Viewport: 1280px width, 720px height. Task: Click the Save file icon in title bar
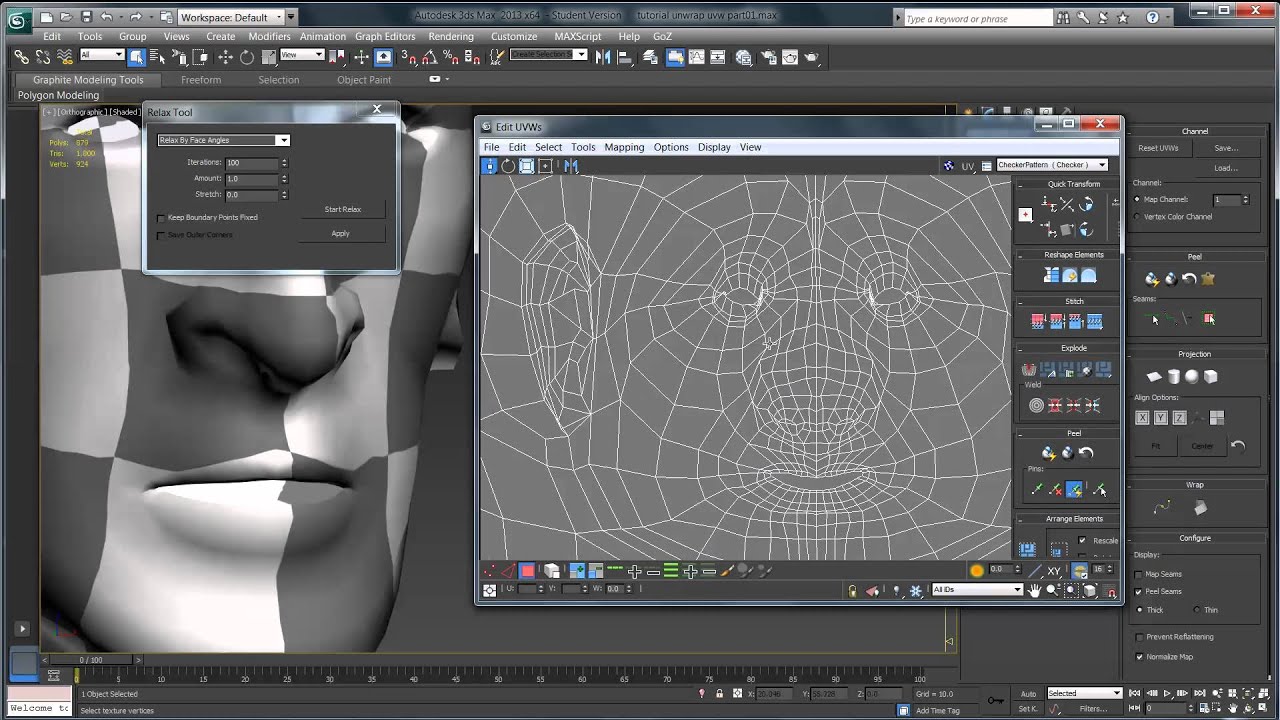pos(86,17)
